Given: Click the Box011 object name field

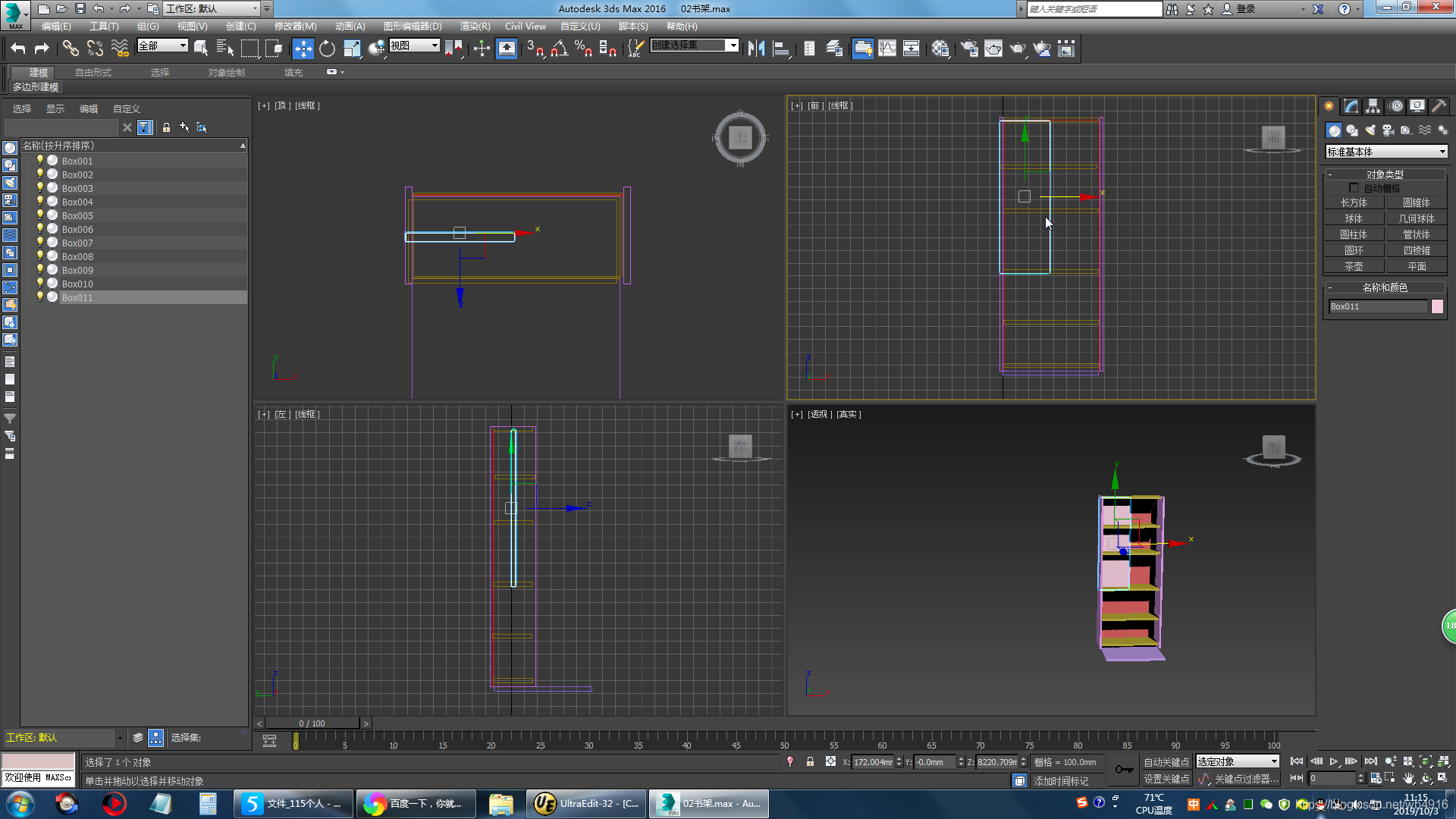Looking at the screenshot, I should coord(1378,306).
